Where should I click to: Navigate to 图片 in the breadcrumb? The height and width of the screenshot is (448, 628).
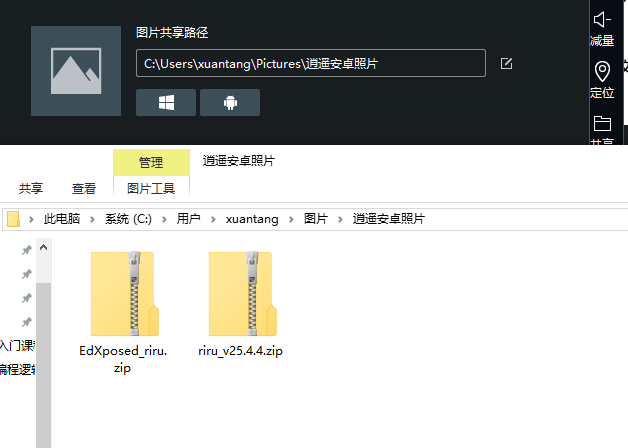316,219
